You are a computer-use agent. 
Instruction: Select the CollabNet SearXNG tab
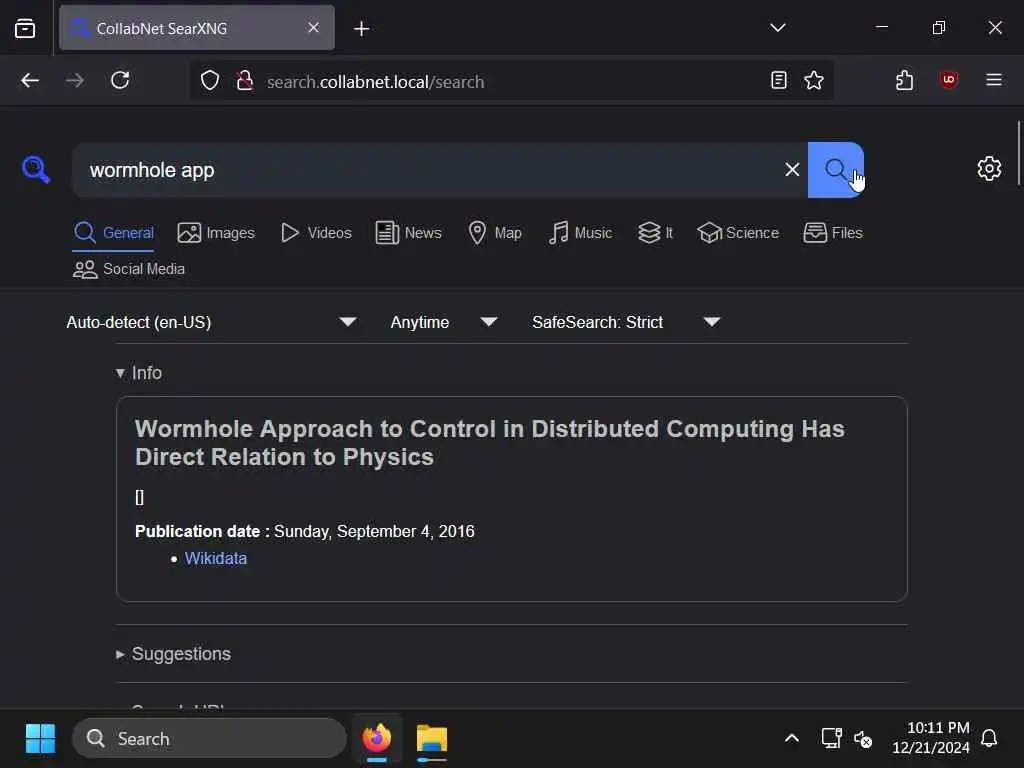pos(197,28)
